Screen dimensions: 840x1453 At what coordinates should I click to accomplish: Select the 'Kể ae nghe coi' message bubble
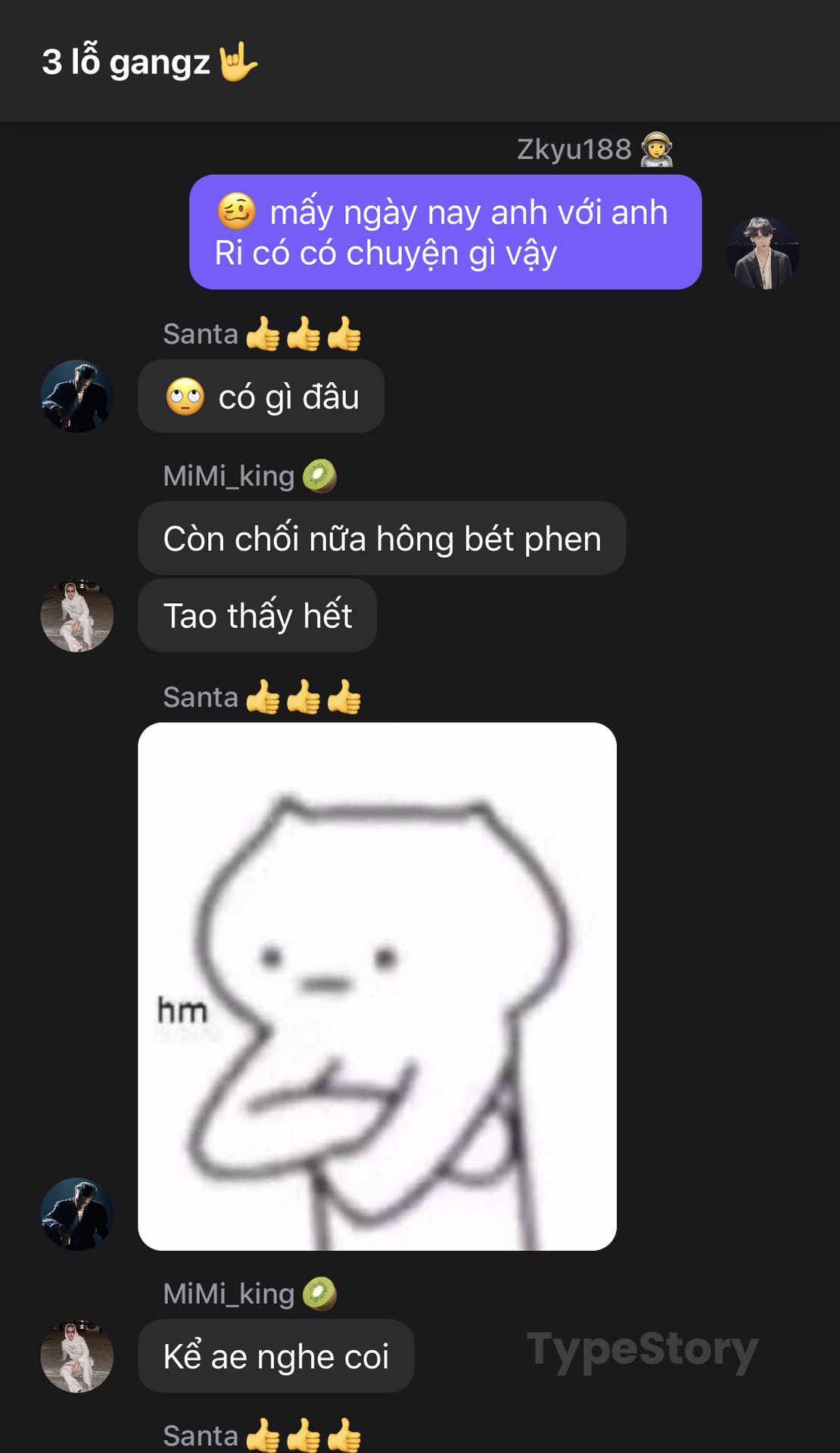coord(275,1356)
